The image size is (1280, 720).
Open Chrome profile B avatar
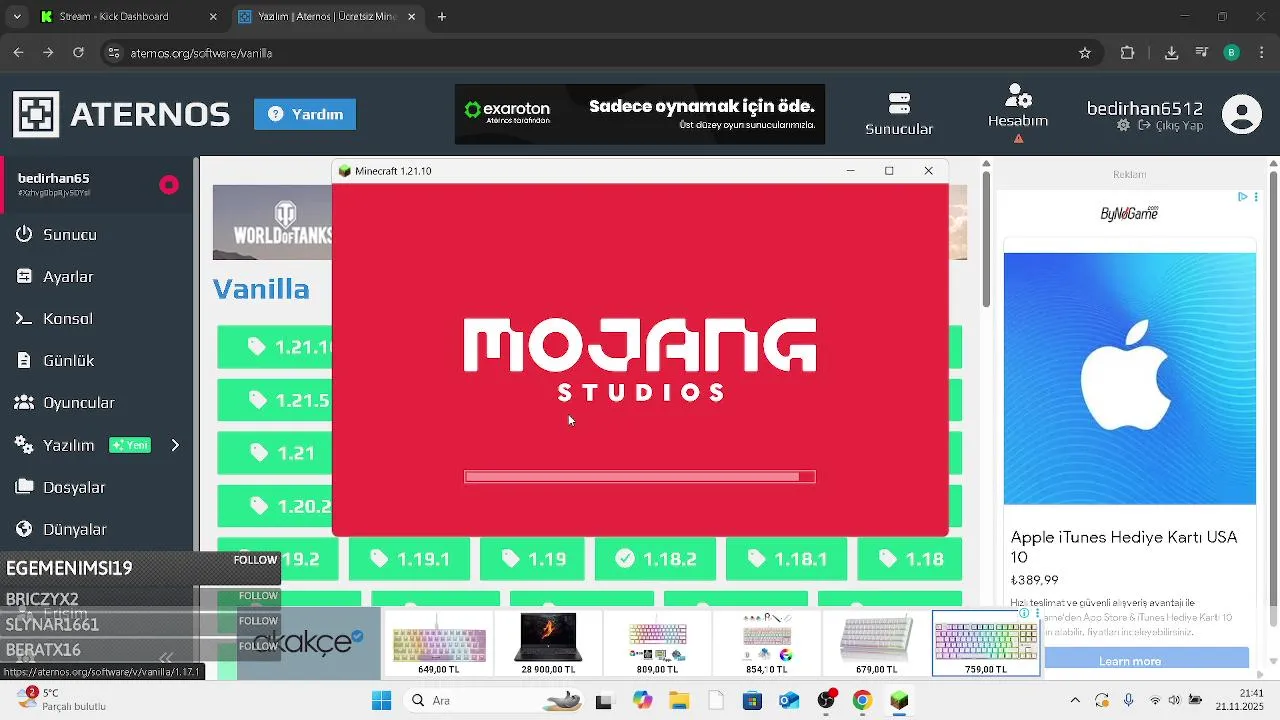(x=1232, y=53)
